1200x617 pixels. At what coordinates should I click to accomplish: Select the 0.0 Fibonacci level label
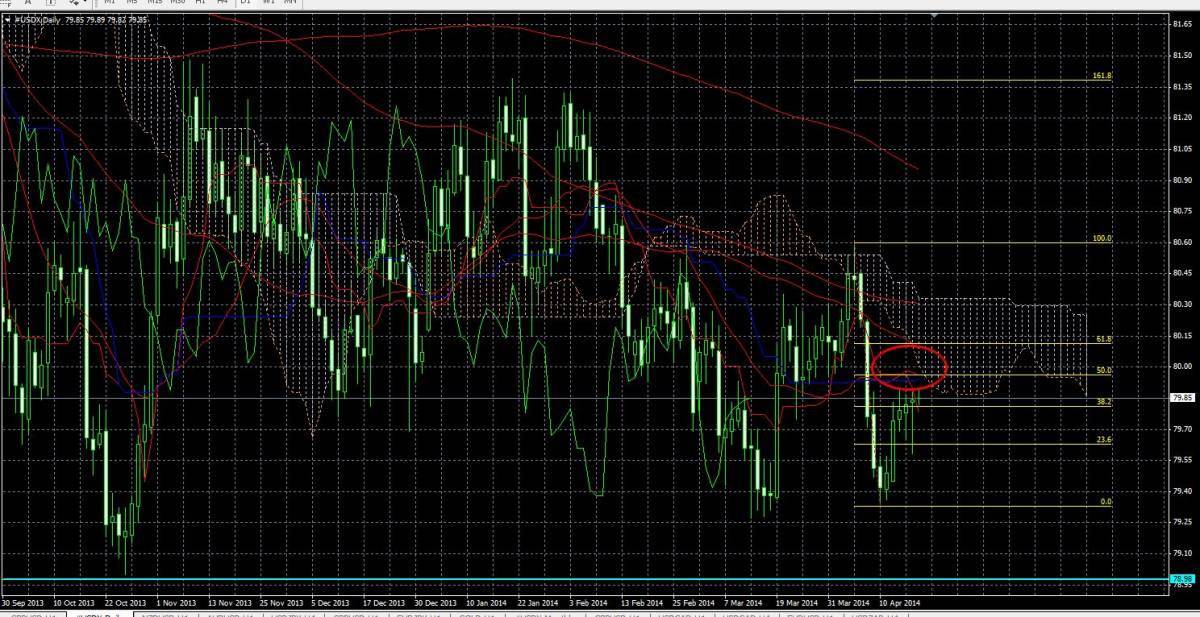pyautogui.click(x=1107, y=501)
